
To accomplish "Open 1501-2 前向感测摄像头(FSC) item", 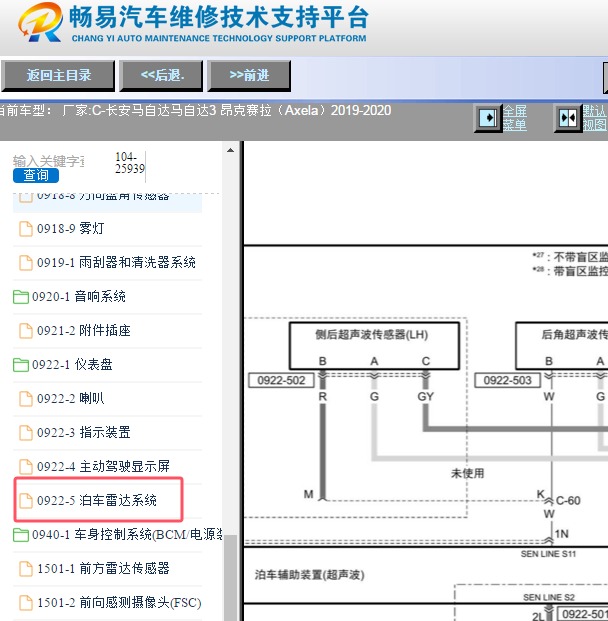I will [x=119, y=603].
